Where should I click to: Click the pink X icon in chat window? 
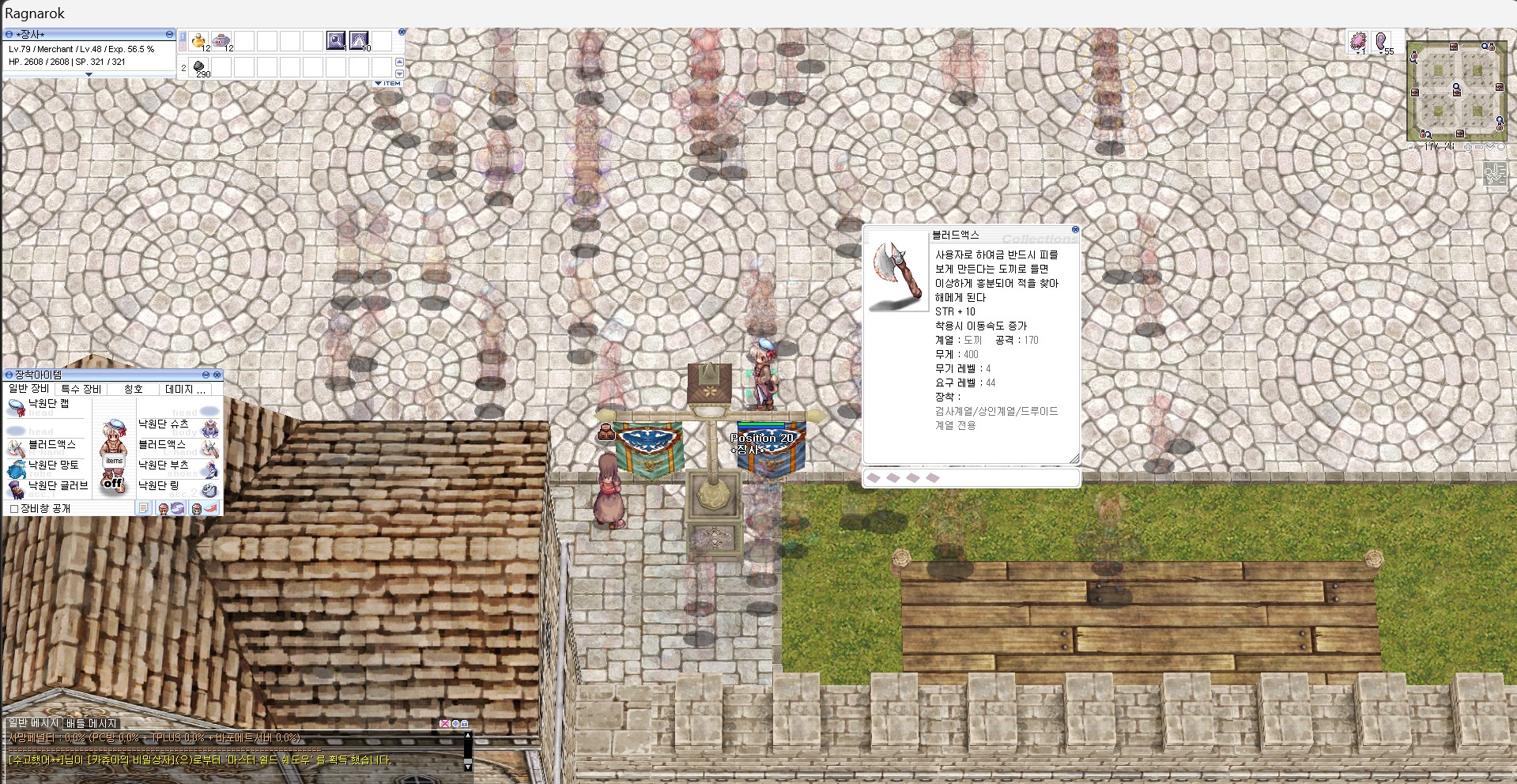click(x=445, y=723)
